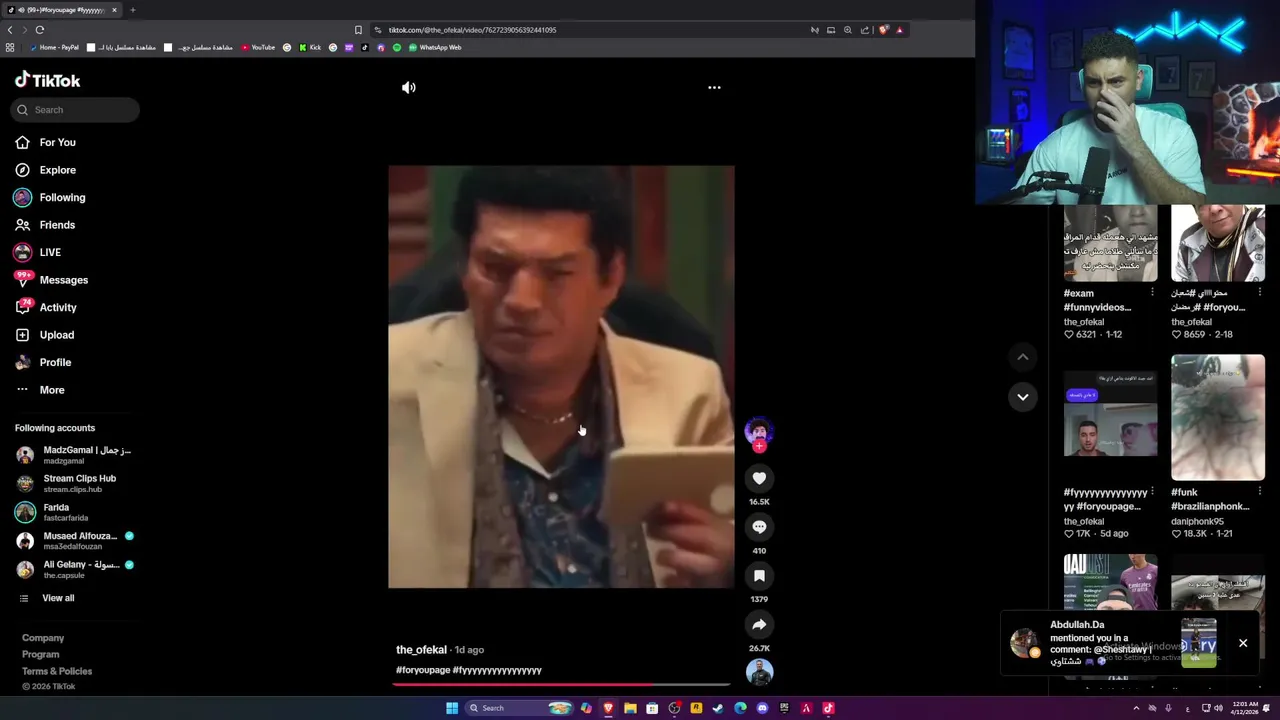1280x720 pixels.
Task: Open the Windows Start menu
Action: click(x=452, y=708)
